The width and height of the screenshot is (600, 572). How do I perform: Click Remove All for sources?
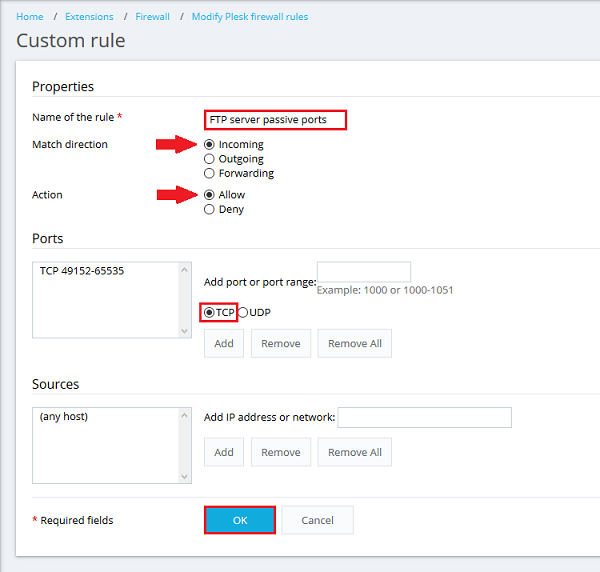(x=354, y=452)
